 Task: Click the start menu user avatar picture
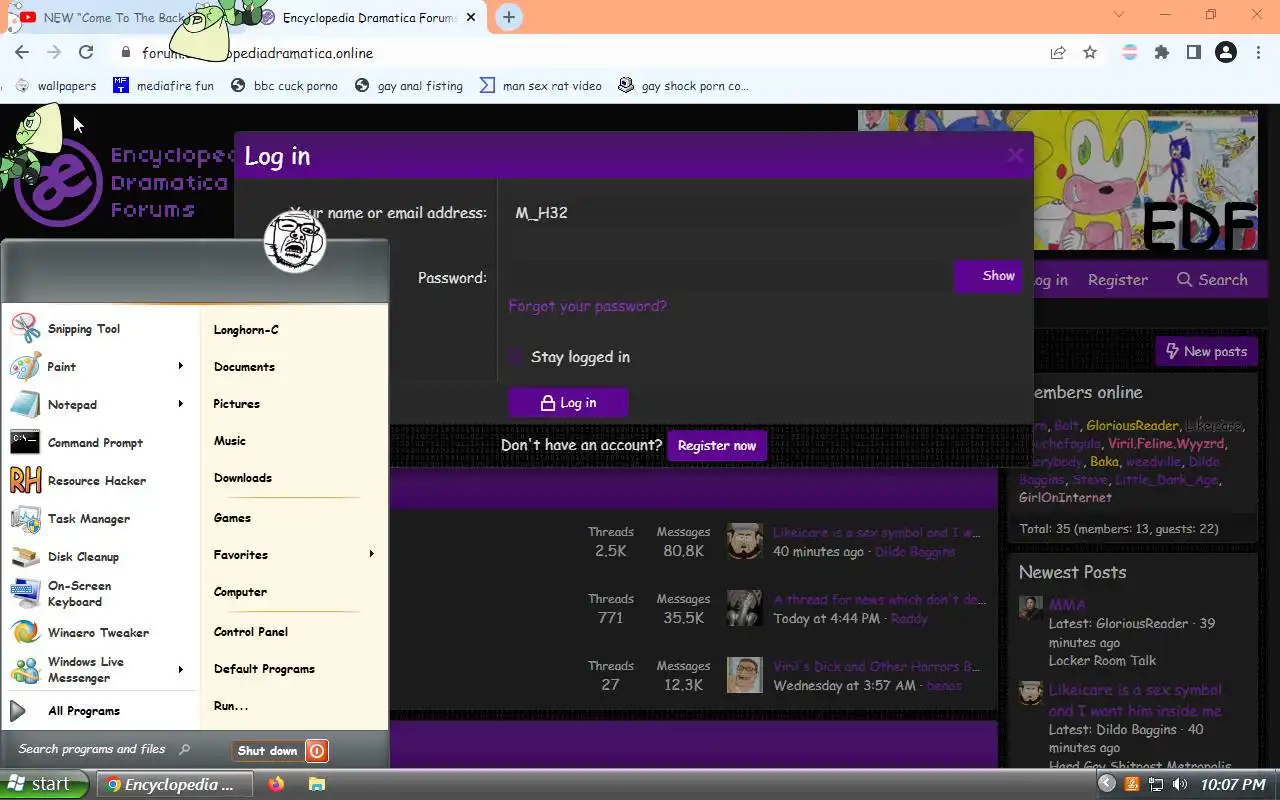(x=295, y=241)
